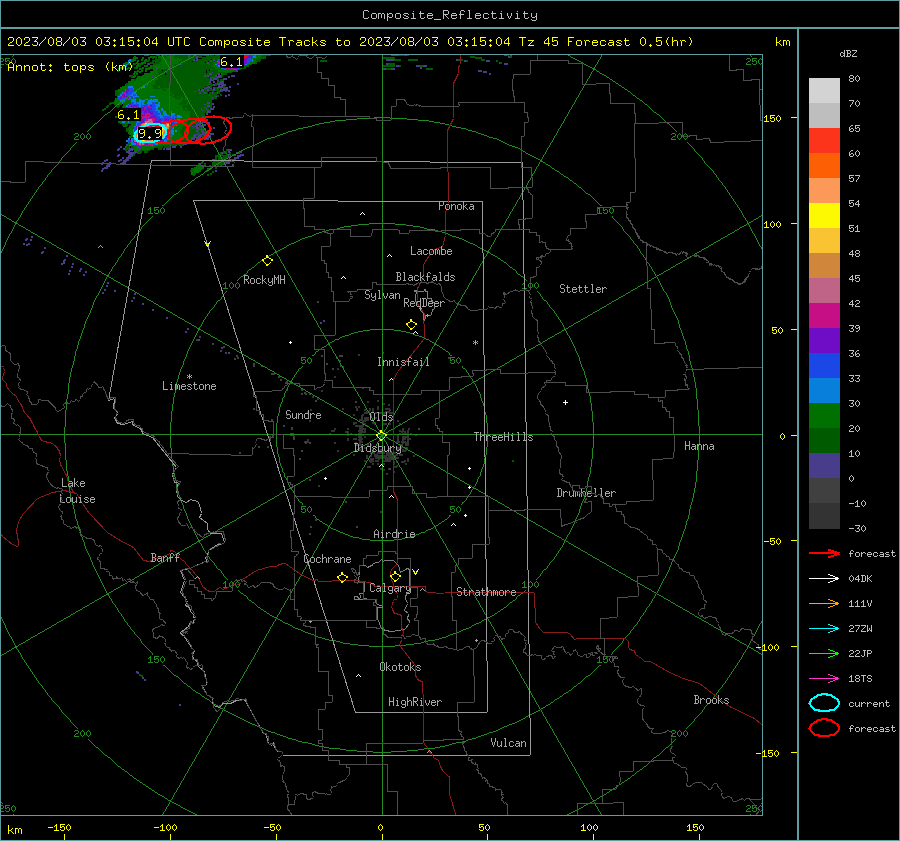Click the timestamp header text
The width and height of the screenshot is (900, 841).
(350, 42)
